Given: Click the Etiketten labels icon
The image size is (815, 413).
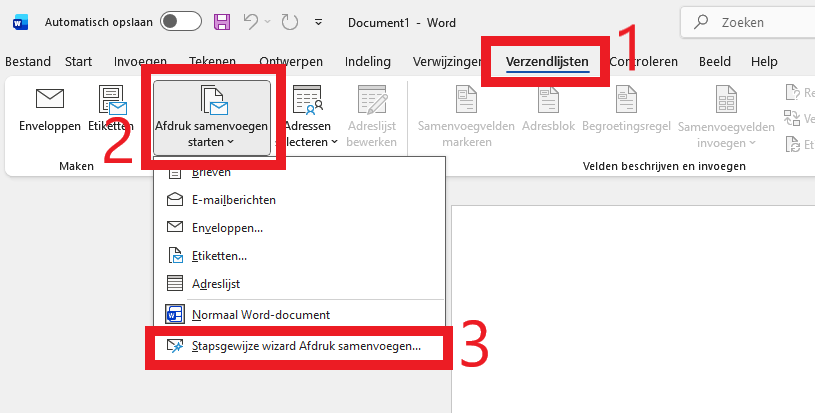Looking at the screenshot, I should click(110, 101).
